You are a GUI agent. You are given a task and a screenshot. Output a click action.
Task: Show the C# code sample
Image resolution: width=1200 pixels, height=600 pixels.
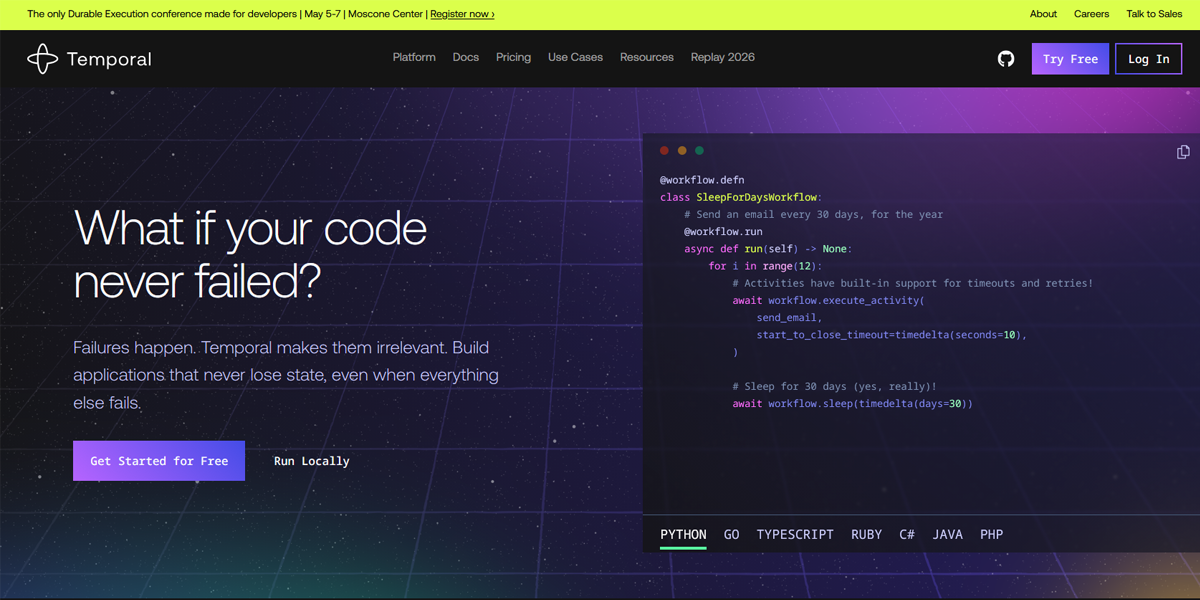point(907,535)
